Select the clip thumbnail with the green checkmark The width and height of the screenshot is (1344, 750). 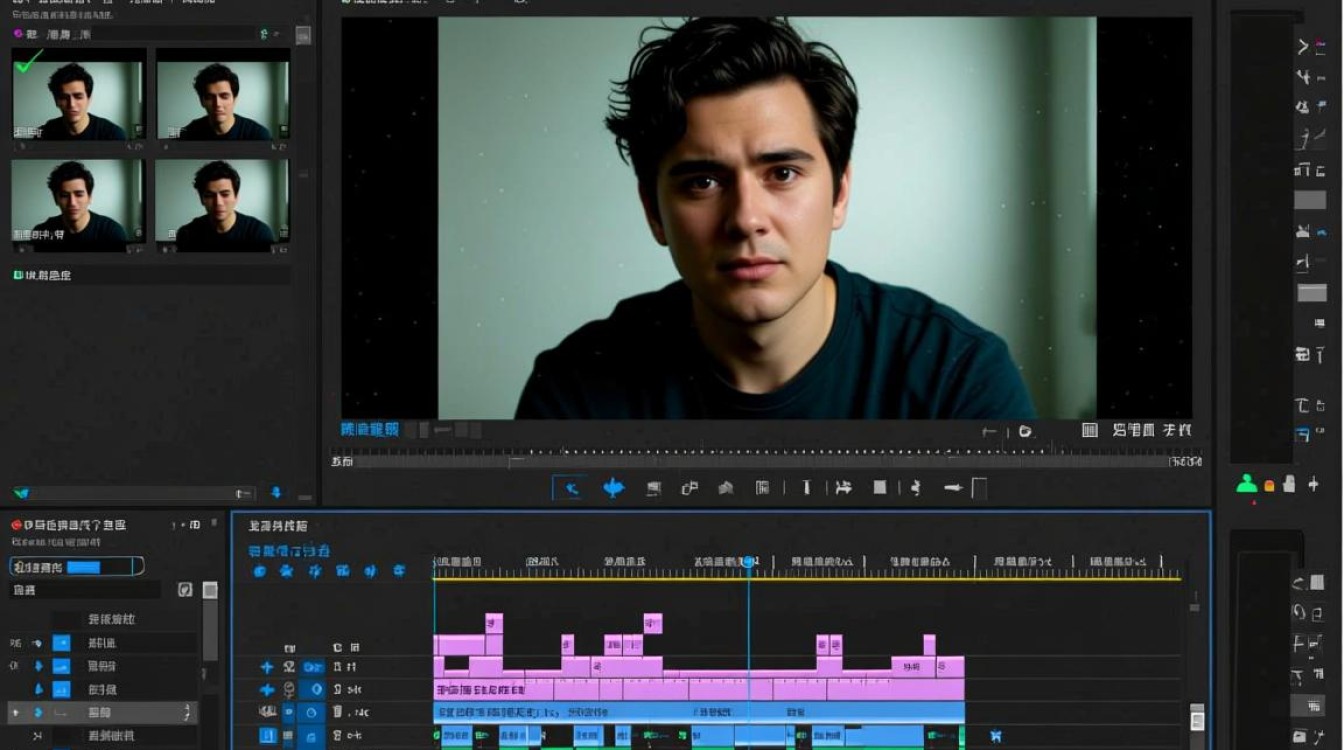[x=78, y=95]
